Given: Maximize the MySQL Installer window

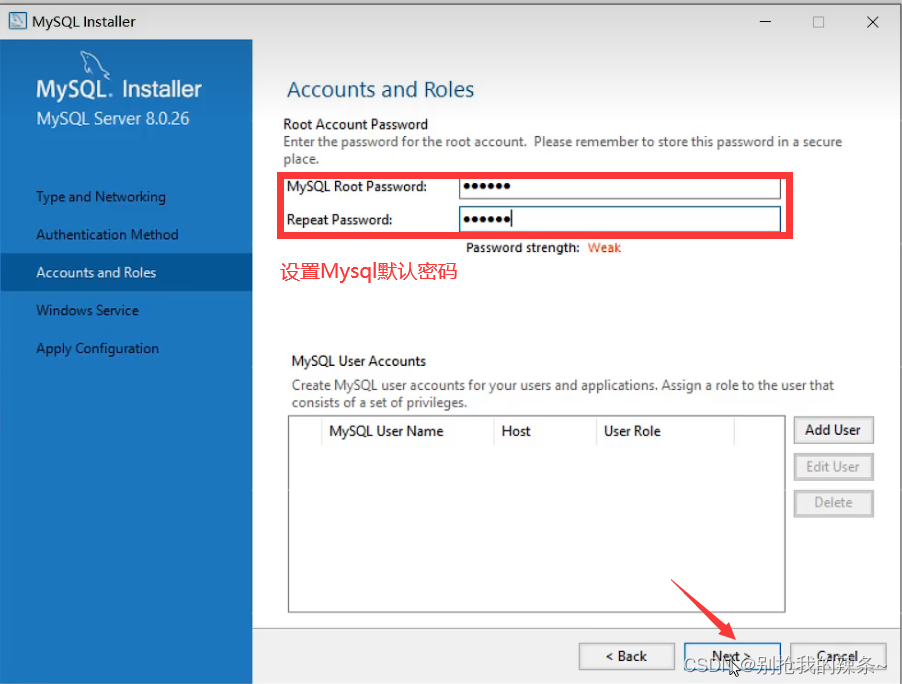Looking at the screenshot, I should tap(818, 22).
